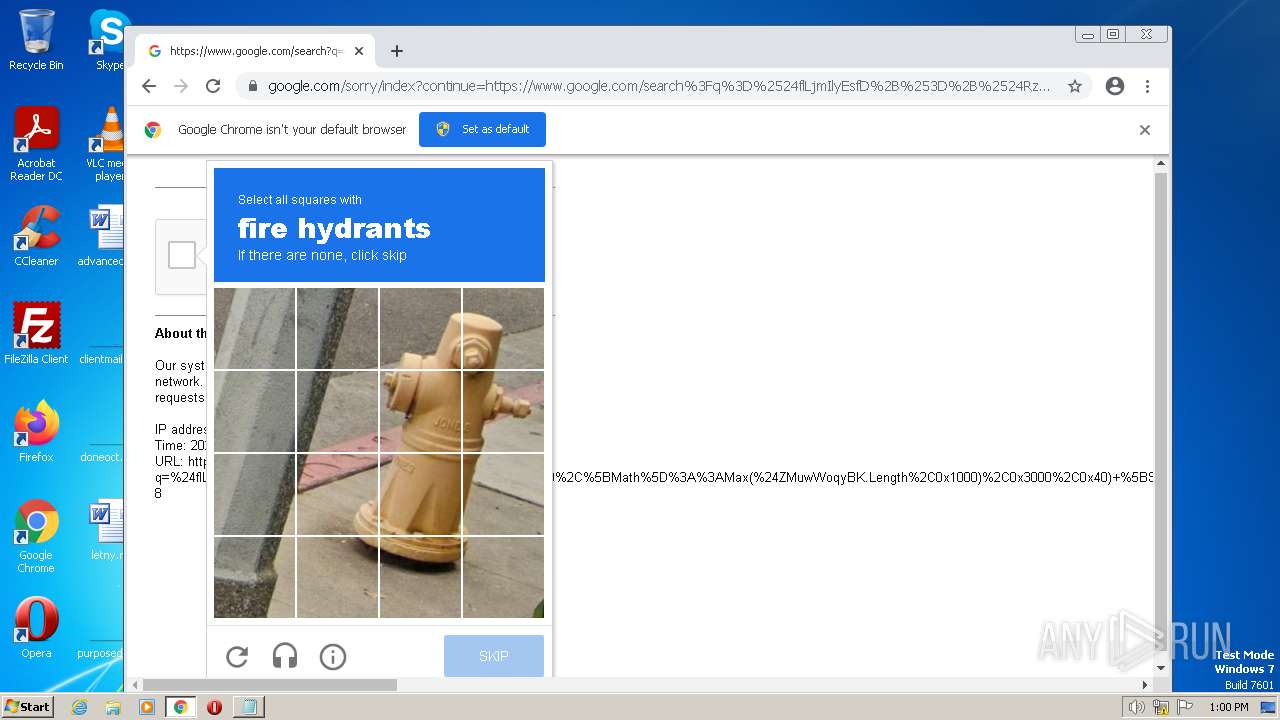Launch Firefox from desktop
This screenshot has height=720, width=1280.
[x=36, y=431]
